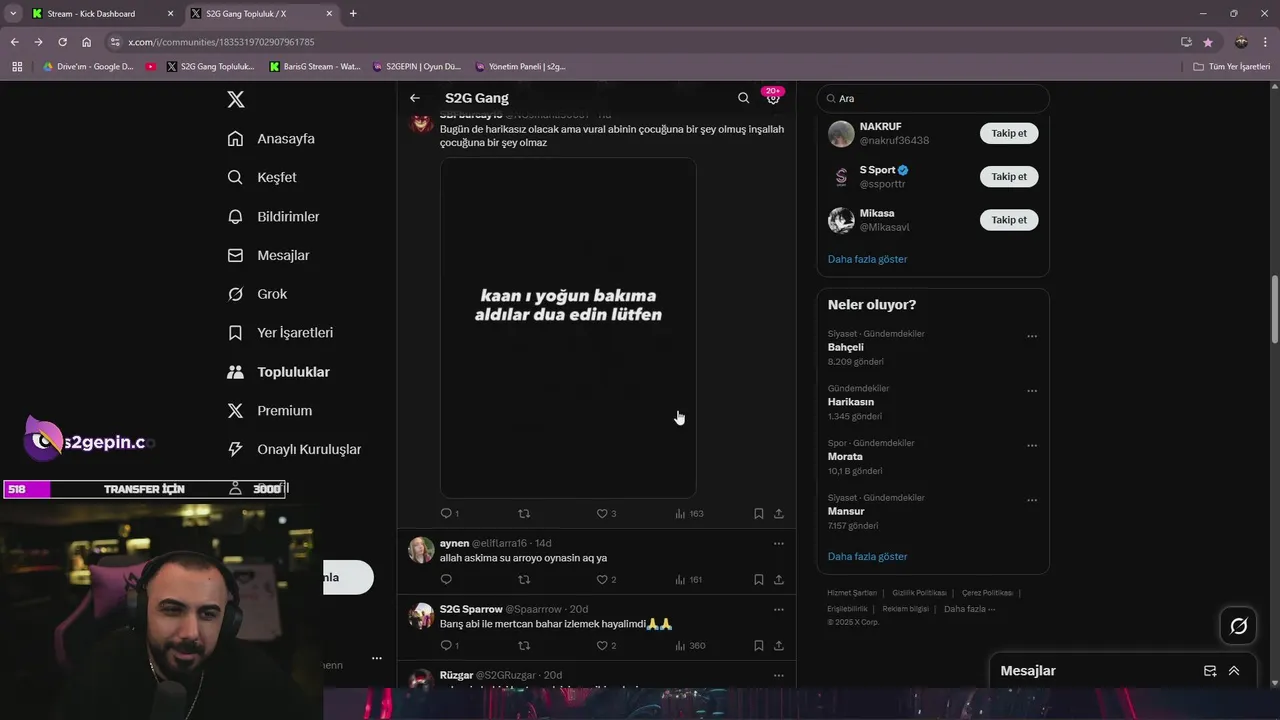Expand Daha fazla footer links

(969, 609)
